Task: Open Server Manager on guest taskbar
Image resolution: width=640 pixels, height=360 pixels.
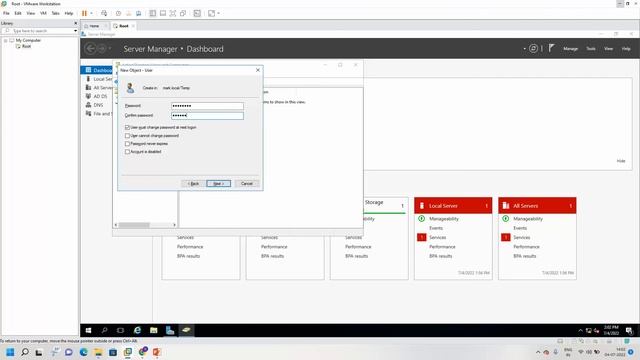Action: (170, 331)
